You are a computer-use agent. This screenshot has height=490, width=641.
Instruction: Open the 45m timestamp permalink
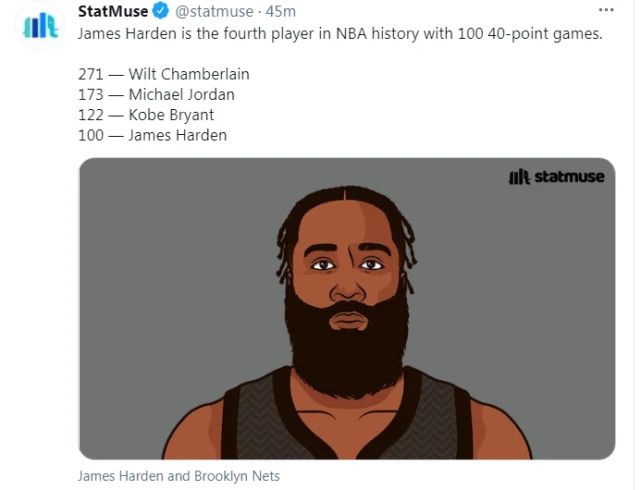tap(280, 11)
